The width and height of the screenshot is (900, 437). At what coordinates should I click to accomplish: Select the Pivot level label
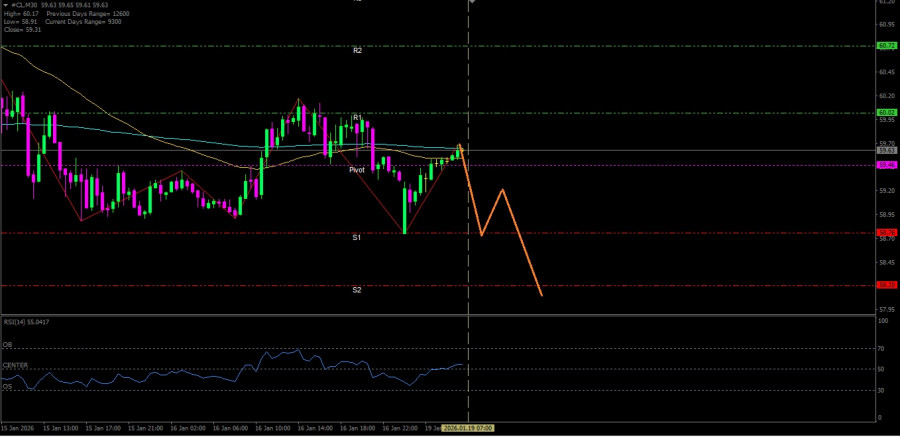pyautogui.click(x=357, y=170)
